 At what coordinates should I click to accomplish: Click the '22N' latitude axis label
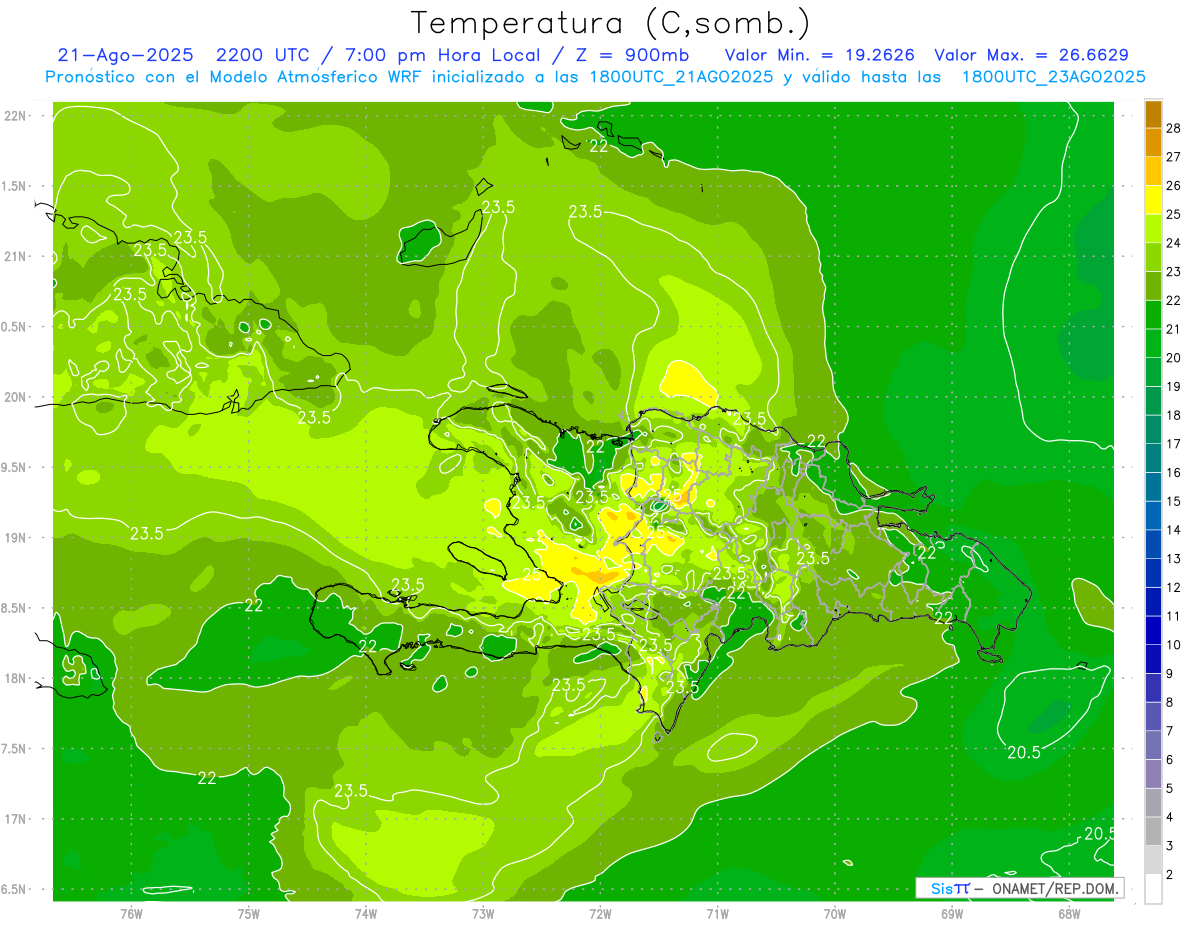[14, 115]
